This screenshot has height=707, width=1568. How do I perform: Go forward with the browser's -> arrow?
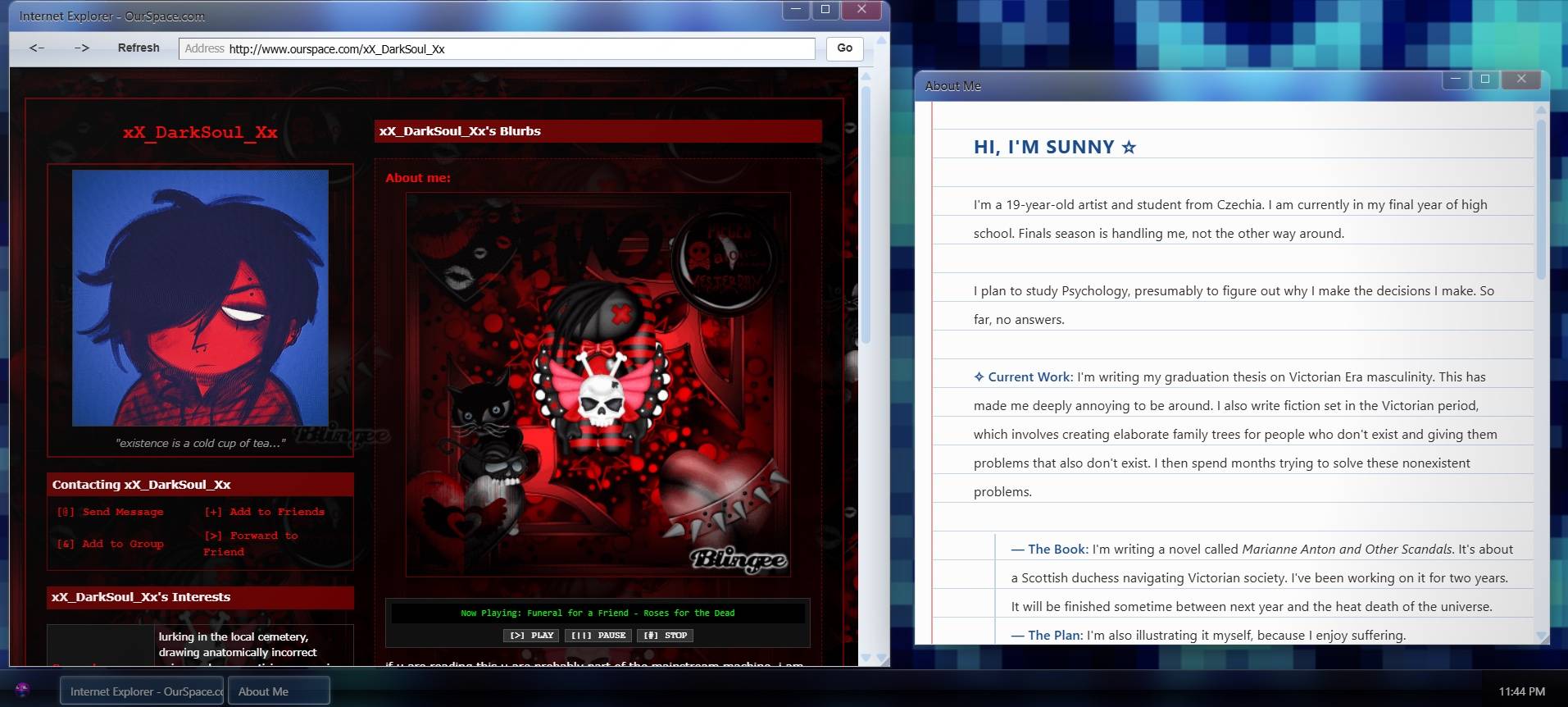82,48
